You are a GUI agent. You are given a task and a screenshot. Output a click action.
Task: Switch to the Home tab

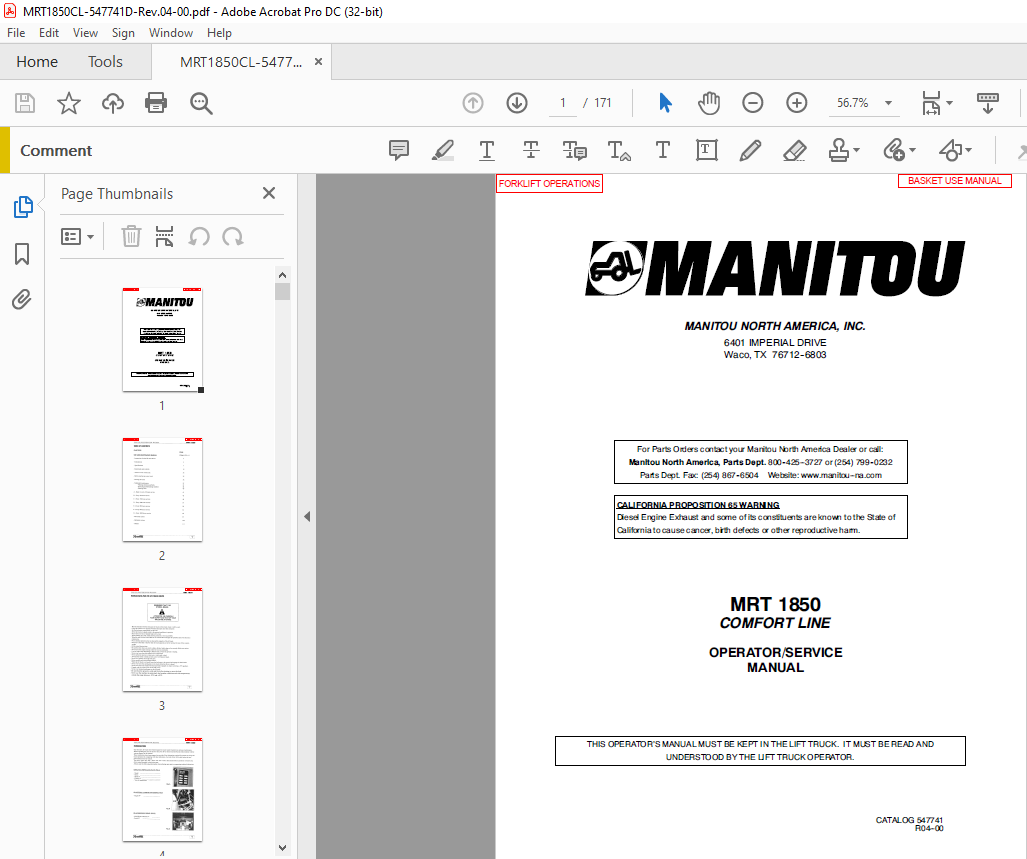37,62
